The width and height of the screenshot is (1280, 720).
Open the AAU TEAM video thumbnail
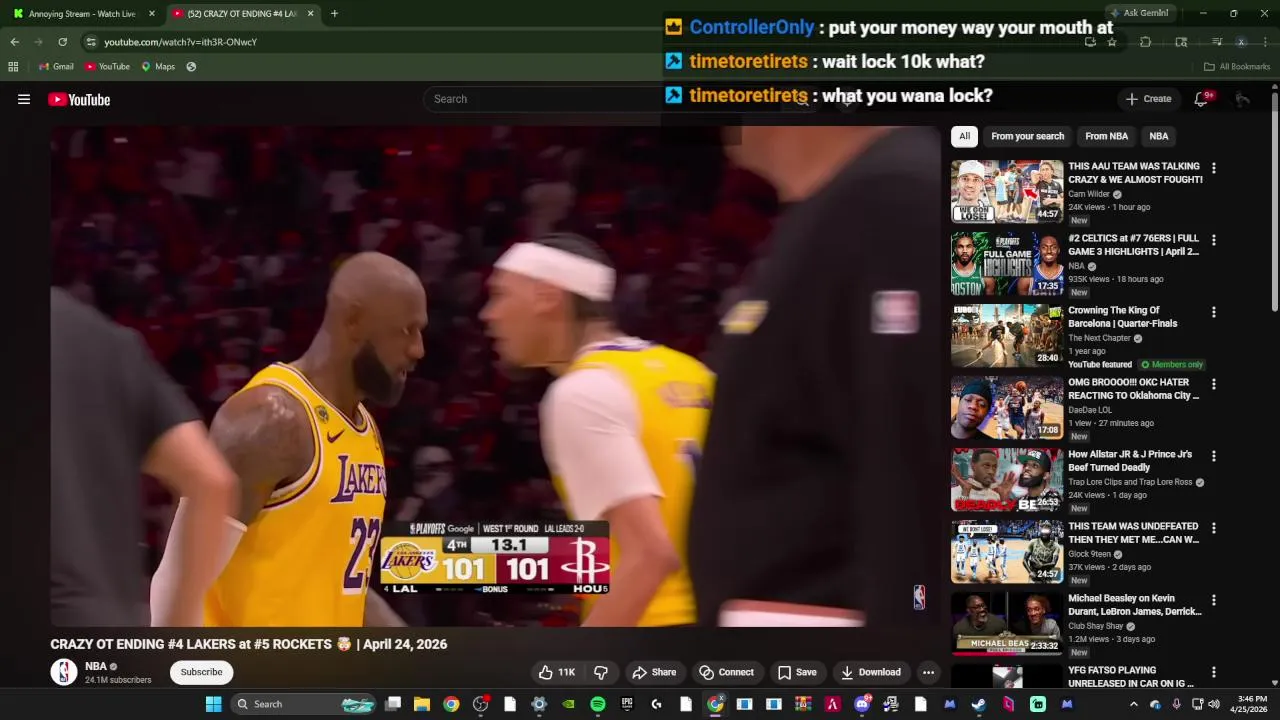click(x=1007, y=191)
